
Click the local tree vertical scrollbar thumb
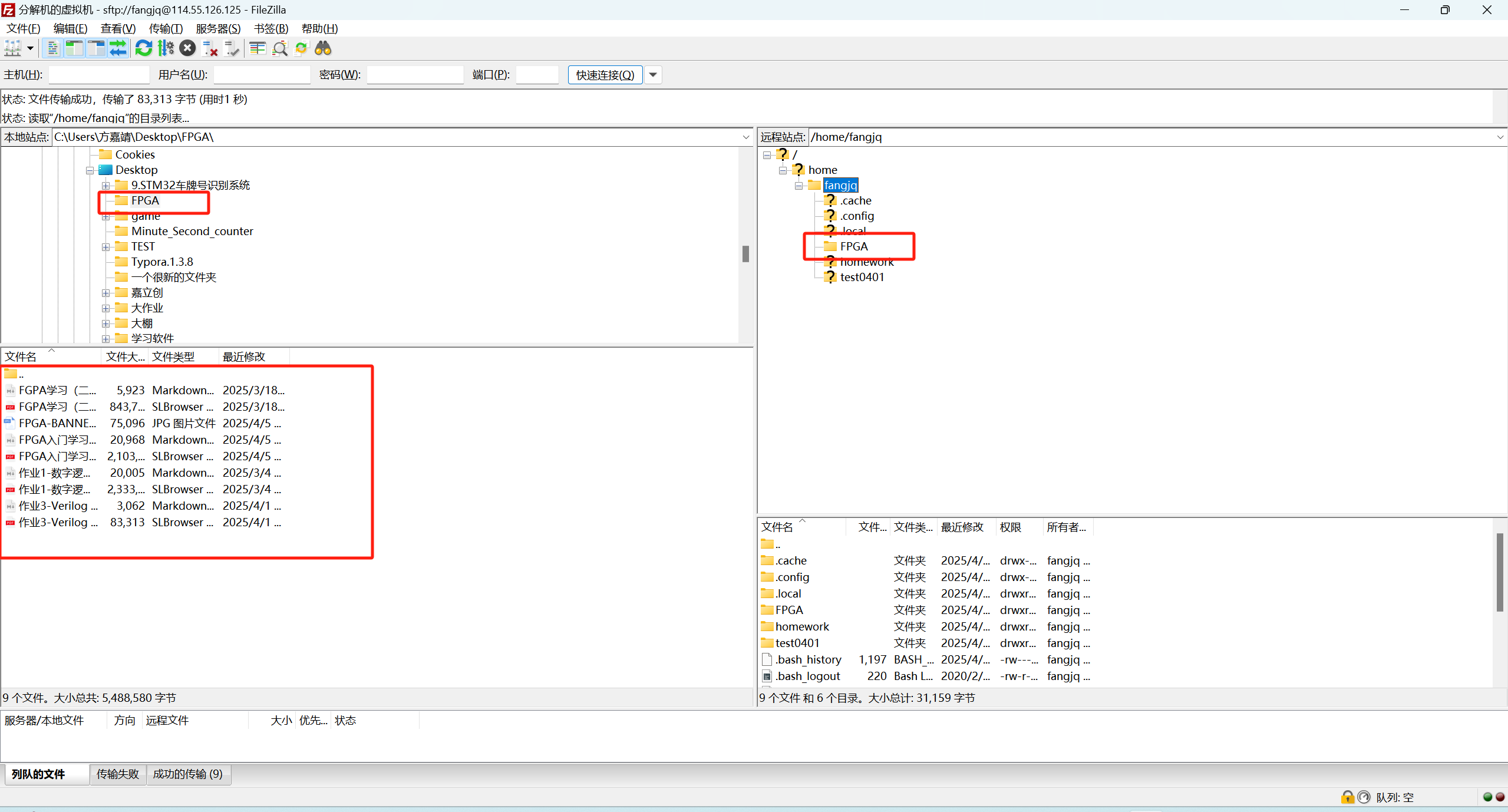coord(745,254)
